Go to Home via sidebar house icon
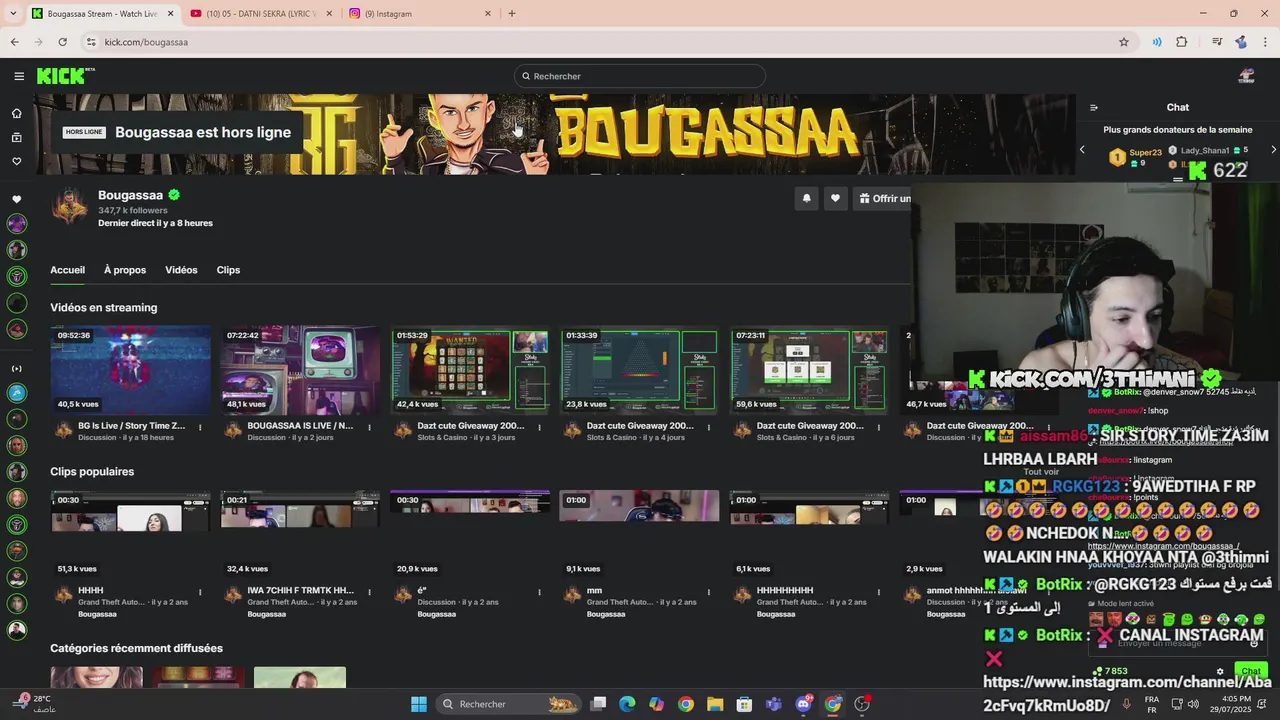Image resolution: width=1280 pixels, height=720 pixels. [x=17, y=113]
